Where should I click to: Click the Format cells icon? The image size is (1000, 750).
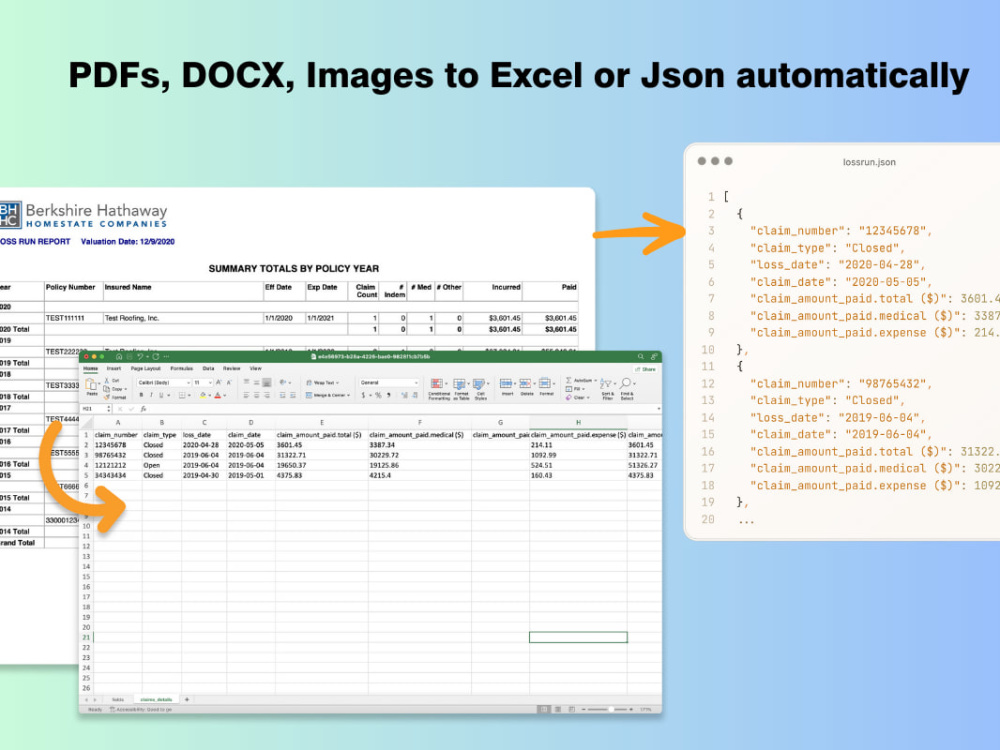[545, 383]
